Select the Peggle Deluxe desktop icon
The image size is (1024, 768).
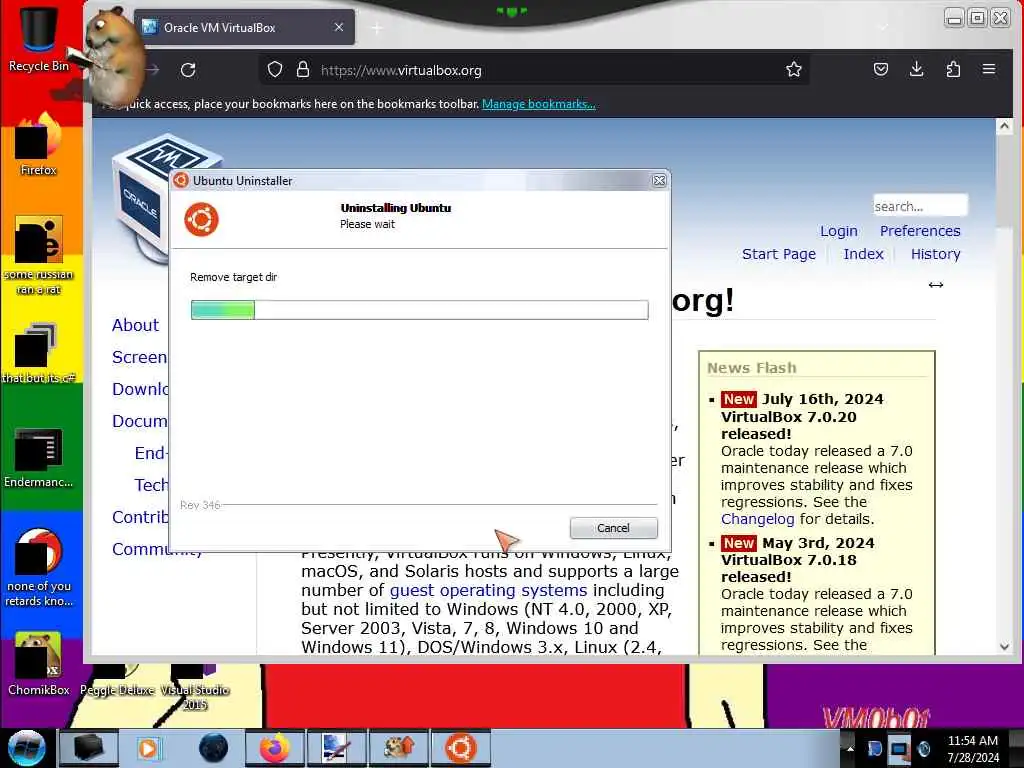(118, 680)
